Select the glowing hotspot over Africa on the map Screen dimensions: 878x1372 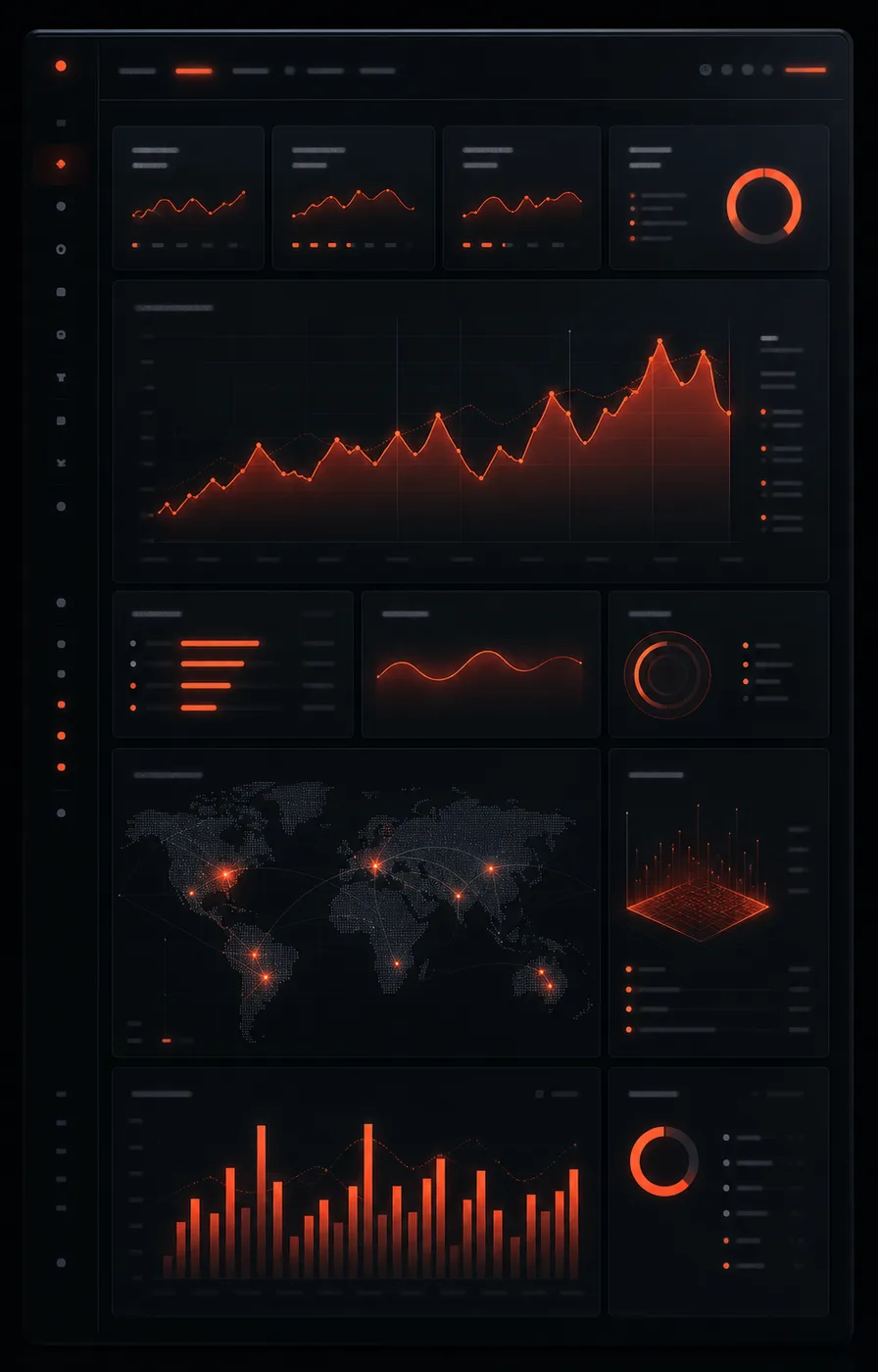(x=396, y=963)
